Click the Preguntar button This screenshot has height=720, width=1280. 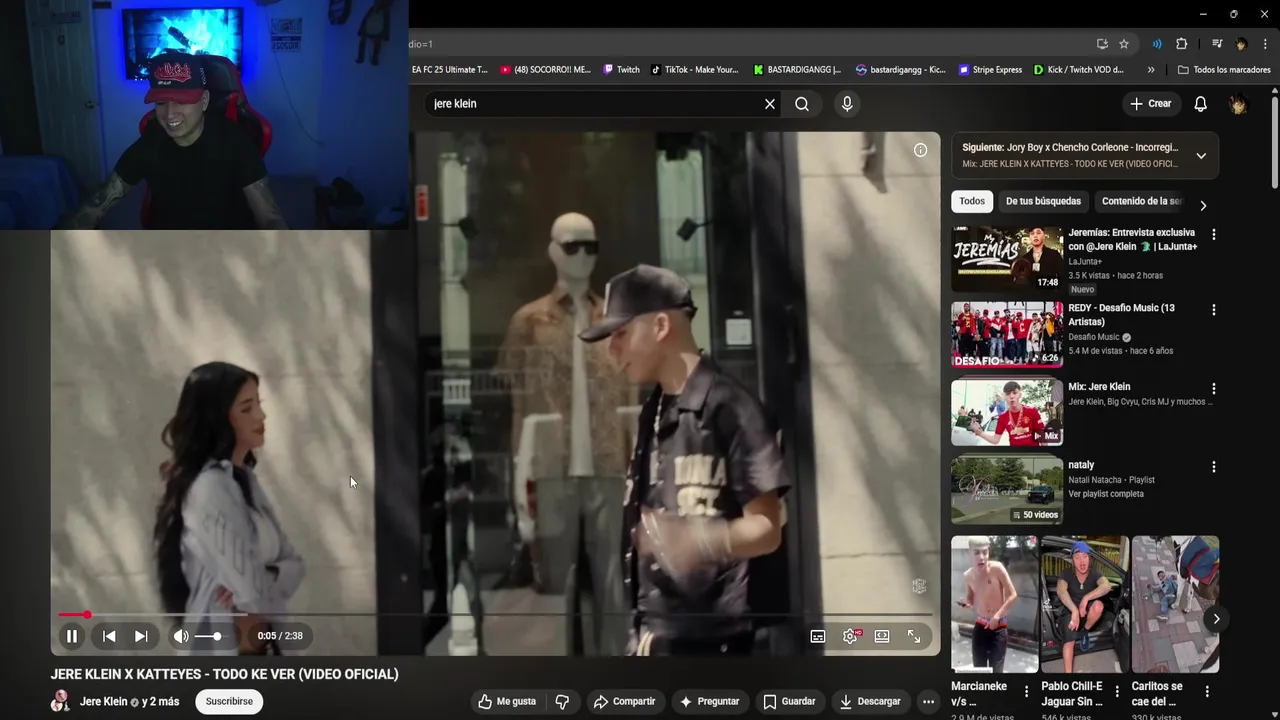click(709, 702)
